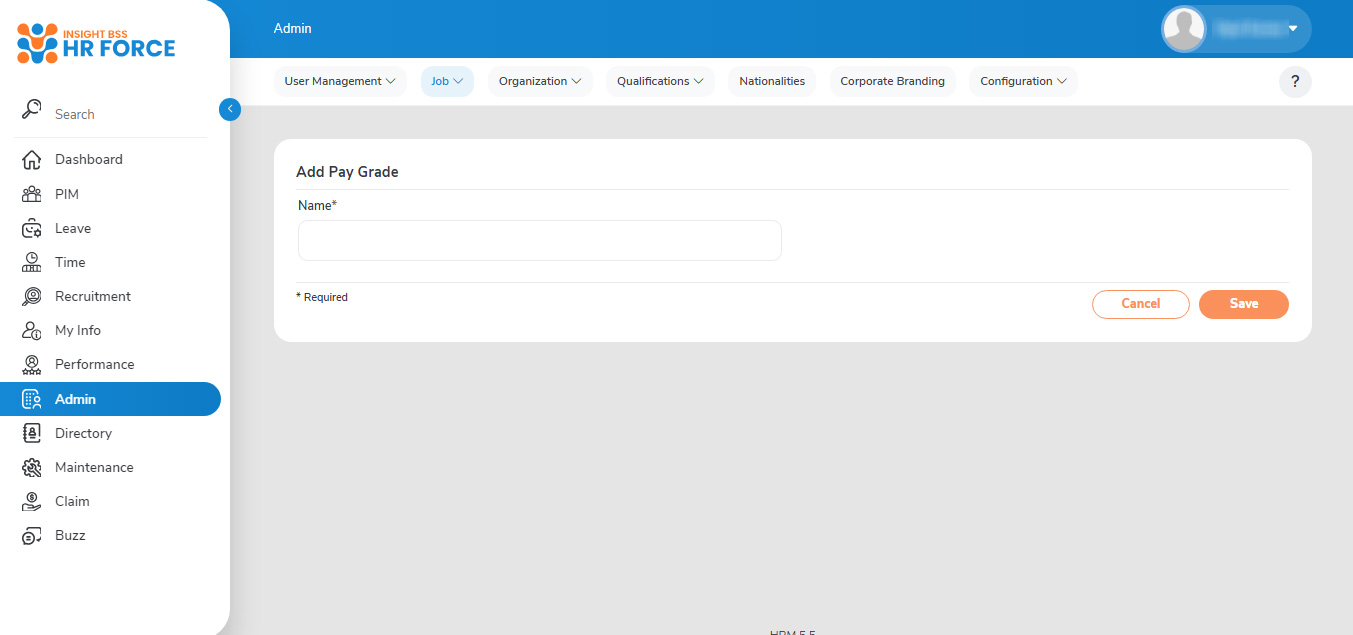Click the '* Required' note

pos(322,297)
